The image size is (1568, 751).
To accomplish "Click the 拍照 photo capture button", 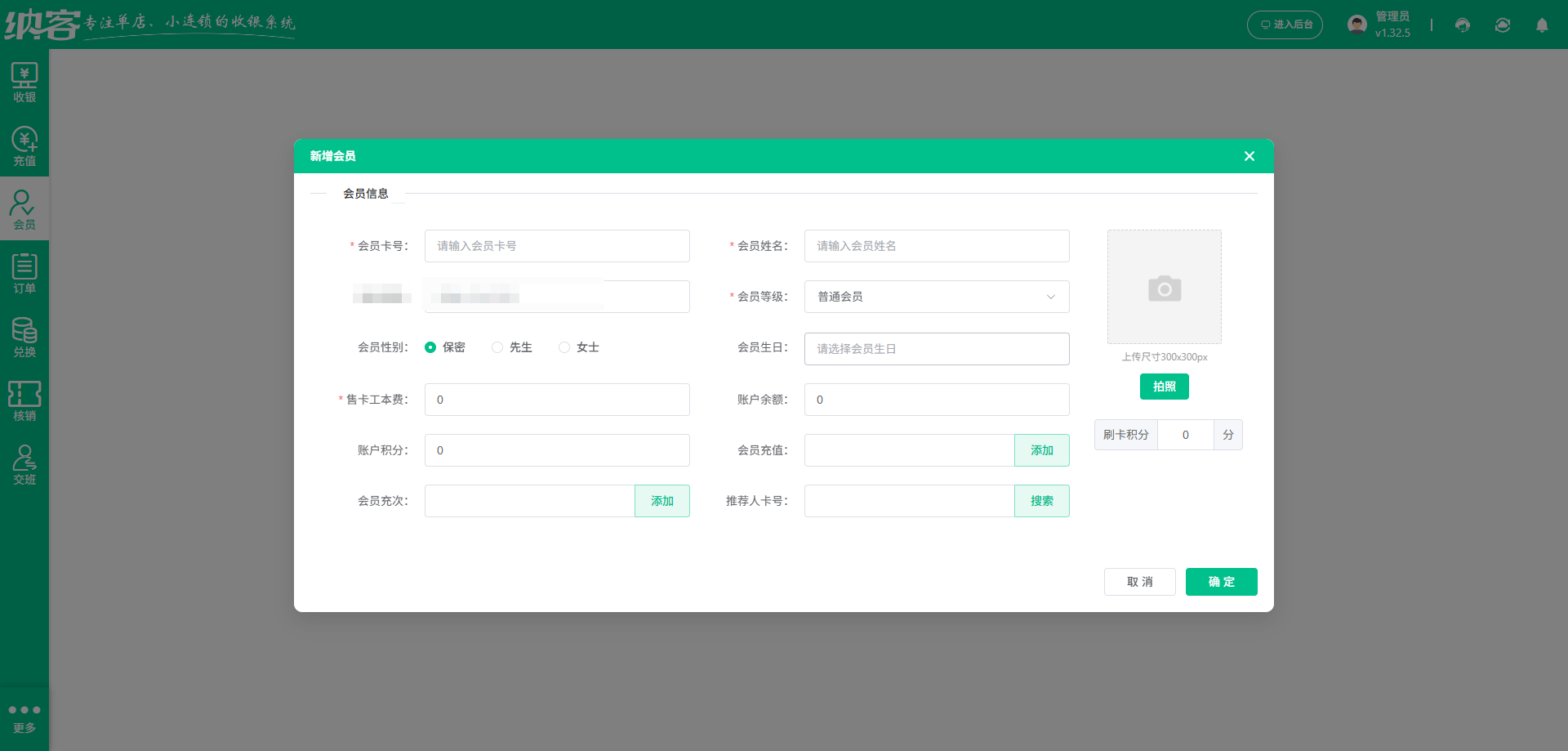I will (1164, 387).
